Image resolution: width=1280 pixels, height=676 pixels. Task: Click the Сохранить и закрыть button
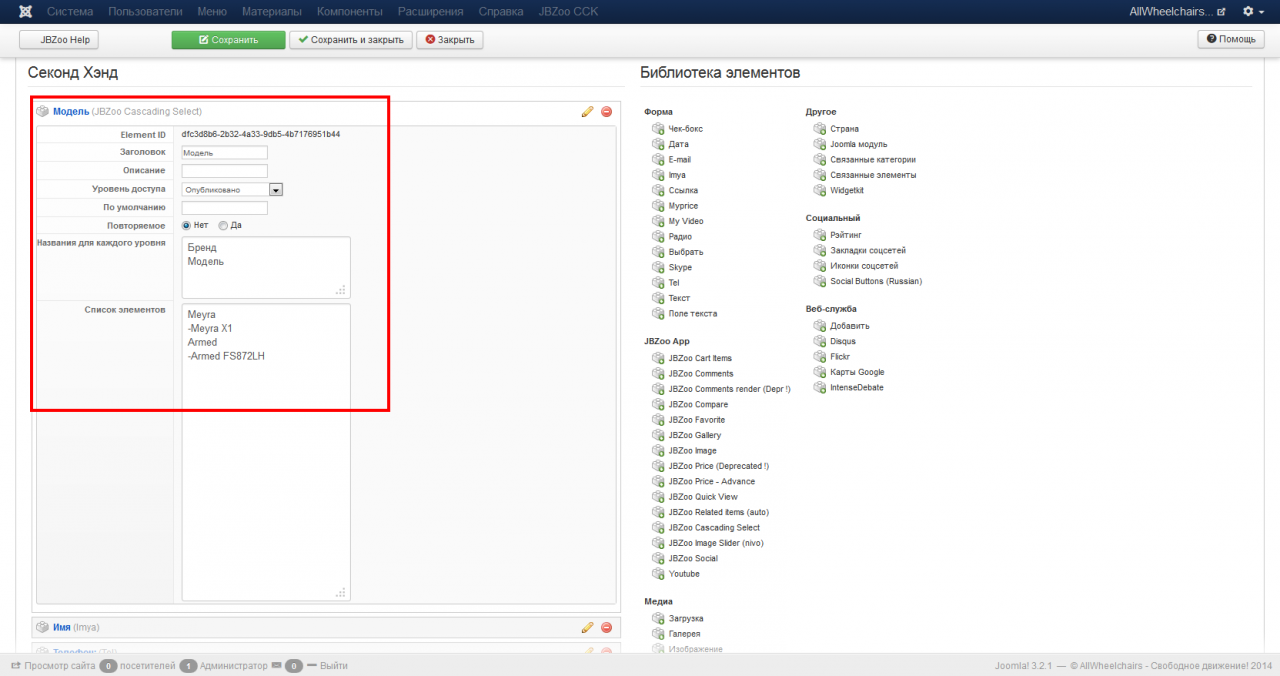(350, 40)
